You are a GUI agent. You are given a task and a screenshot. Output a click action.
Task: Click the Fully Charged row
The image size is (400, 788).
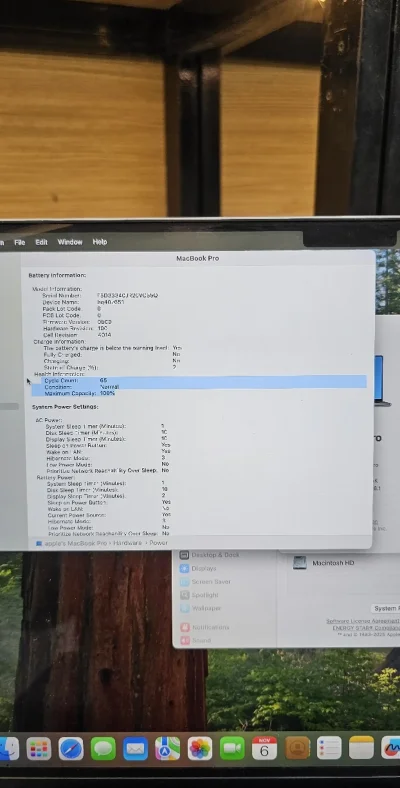click(112, 354)
